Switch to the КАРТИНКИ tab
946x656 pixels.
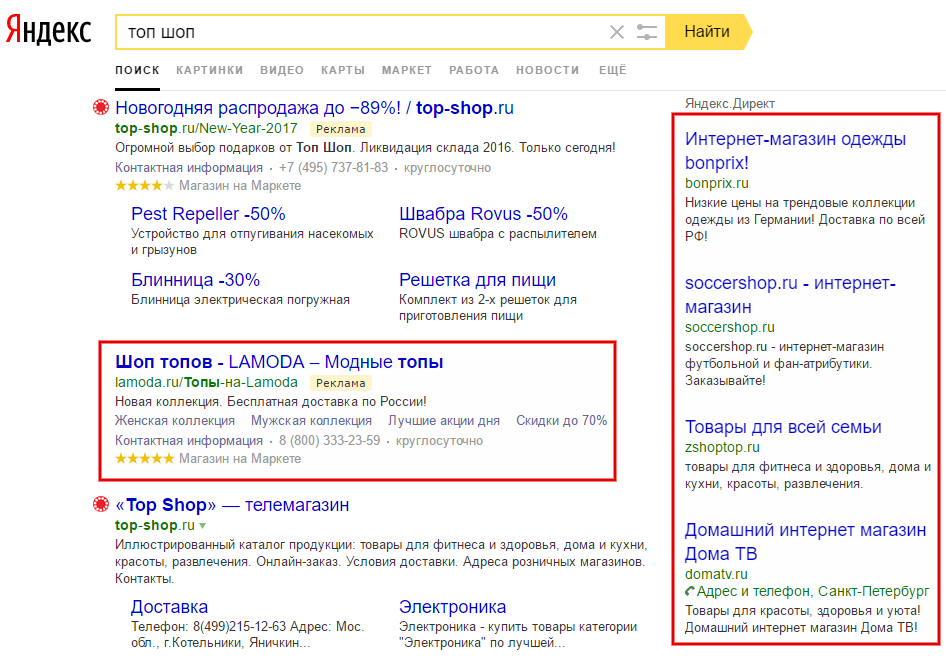[209, 70]
